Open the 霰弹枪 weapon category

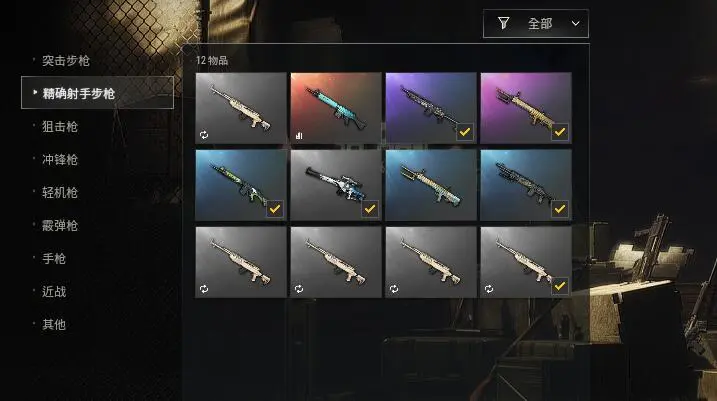click(x=60, y=225)
